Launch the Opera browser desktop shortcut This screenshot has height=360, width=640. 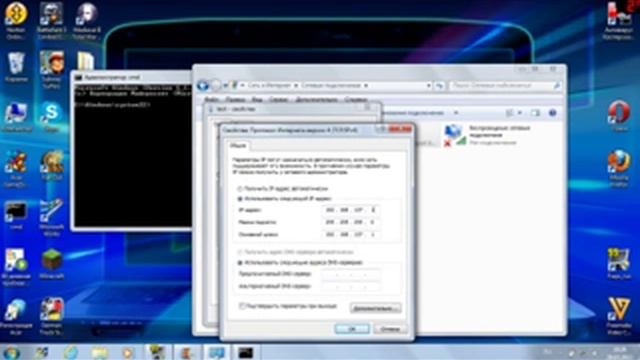619,115
